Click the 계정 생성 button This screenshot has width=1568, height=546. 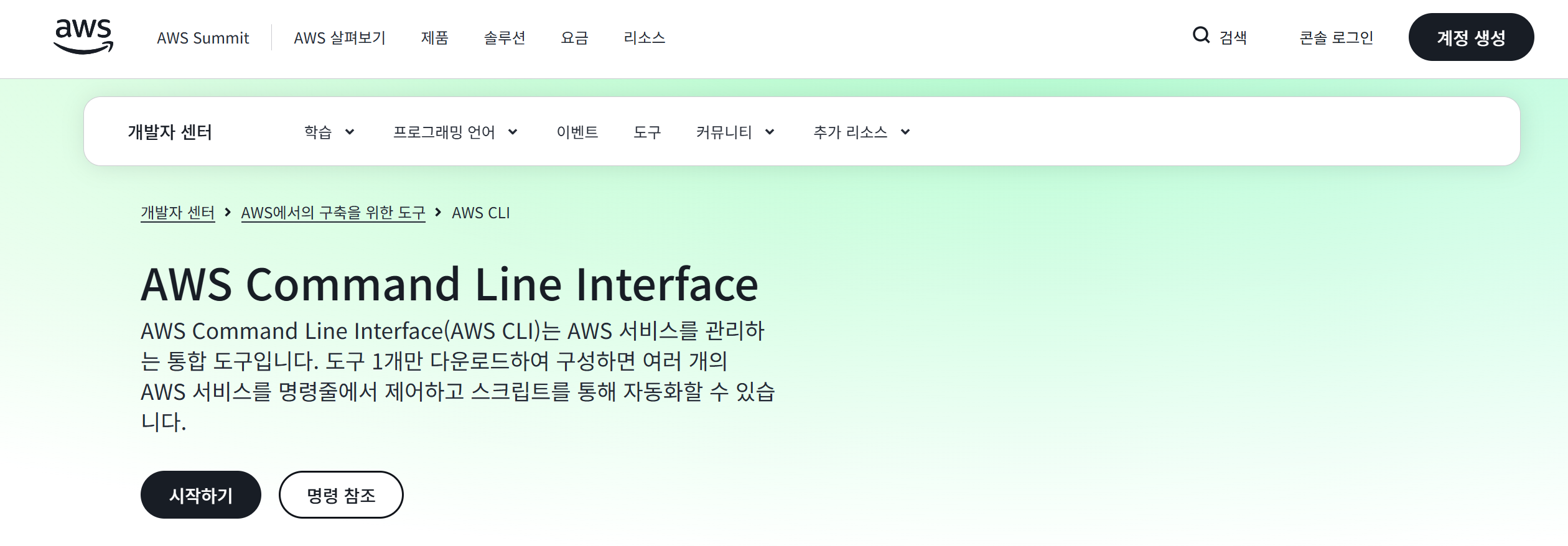click(1471, 37)
